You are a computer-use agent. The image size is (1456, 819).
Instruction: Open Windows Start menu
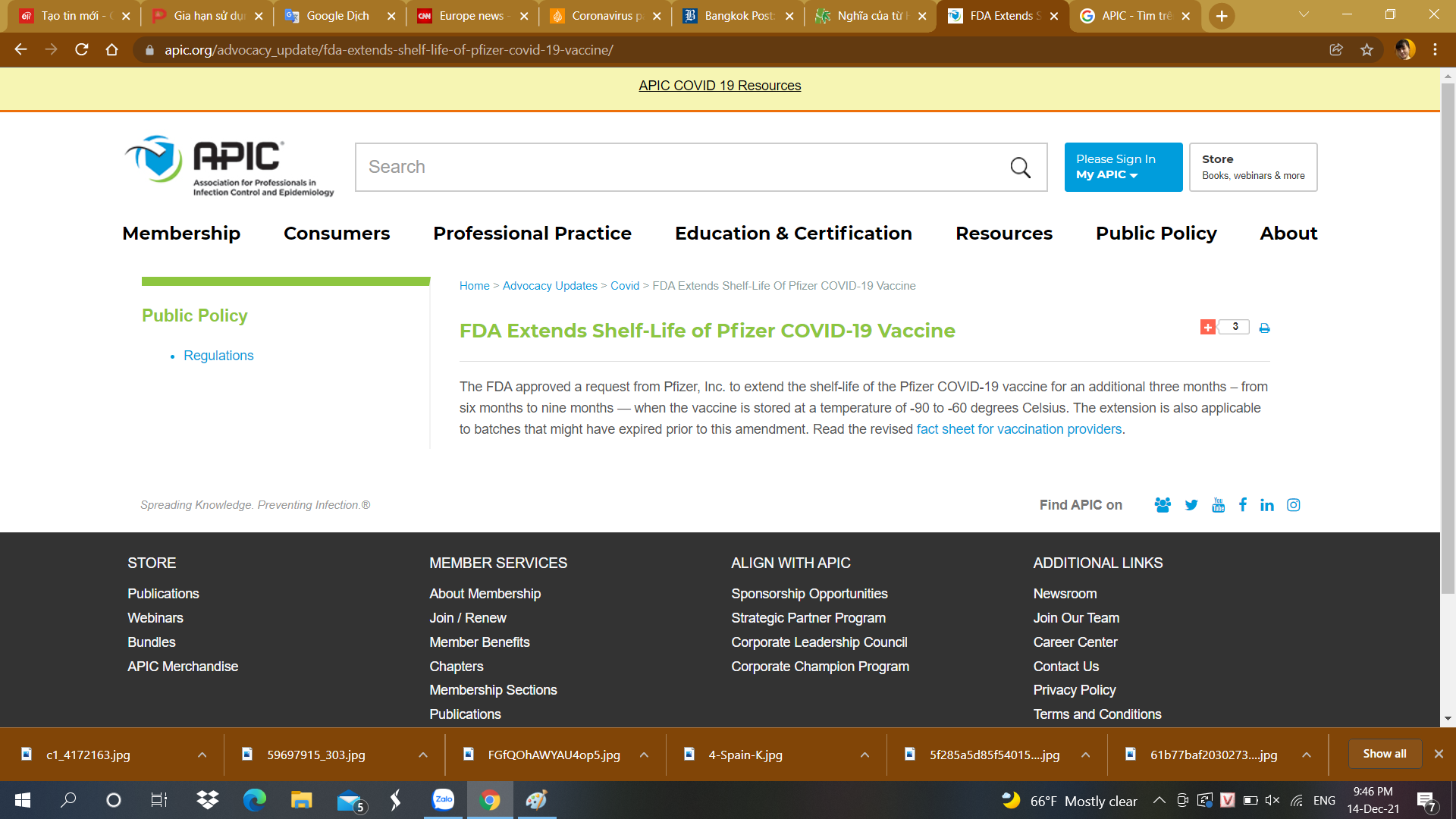coord(23,800)
